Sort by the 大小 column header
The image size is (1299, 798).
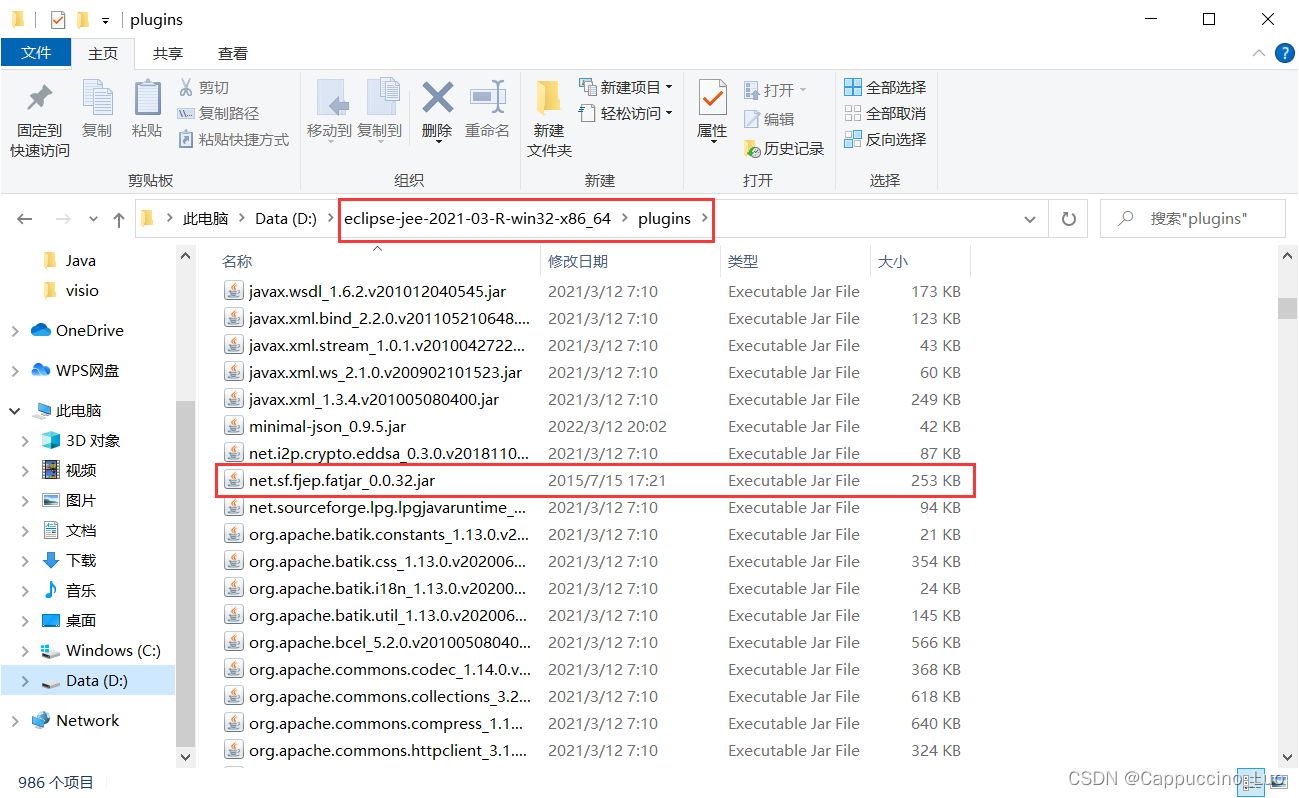[892, 261]
